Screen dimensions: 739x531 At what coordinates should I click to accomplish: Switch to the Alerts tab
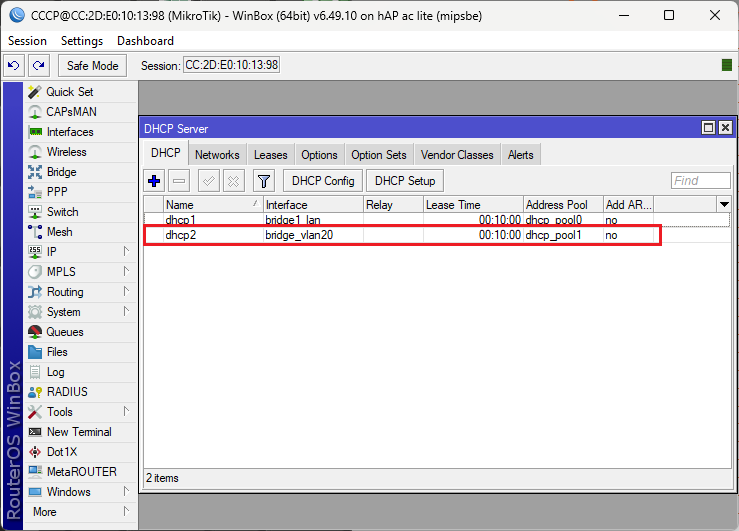click(x=520, y=155)
